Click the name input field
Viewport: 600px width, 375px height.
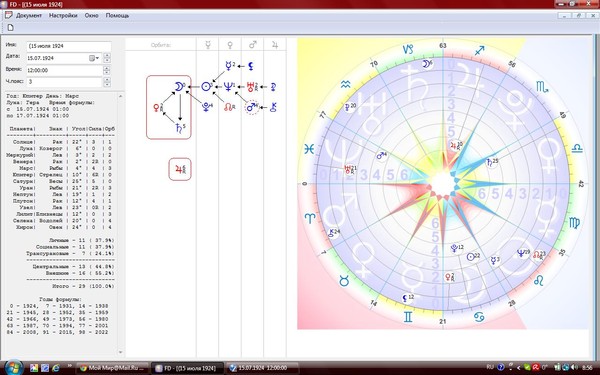[69, 46]
